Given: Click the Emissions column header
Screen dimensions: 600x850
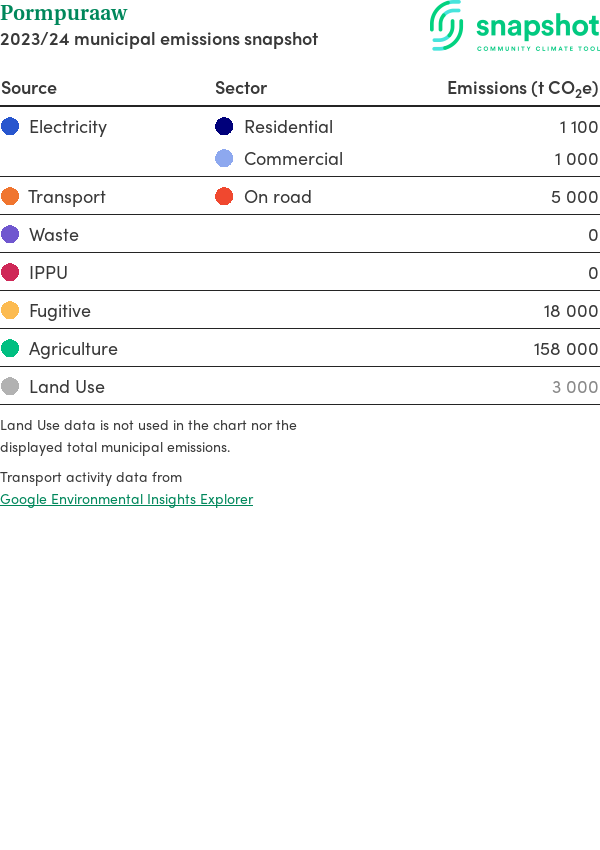Looking at the screenshot, I should (x=522, y=88).
